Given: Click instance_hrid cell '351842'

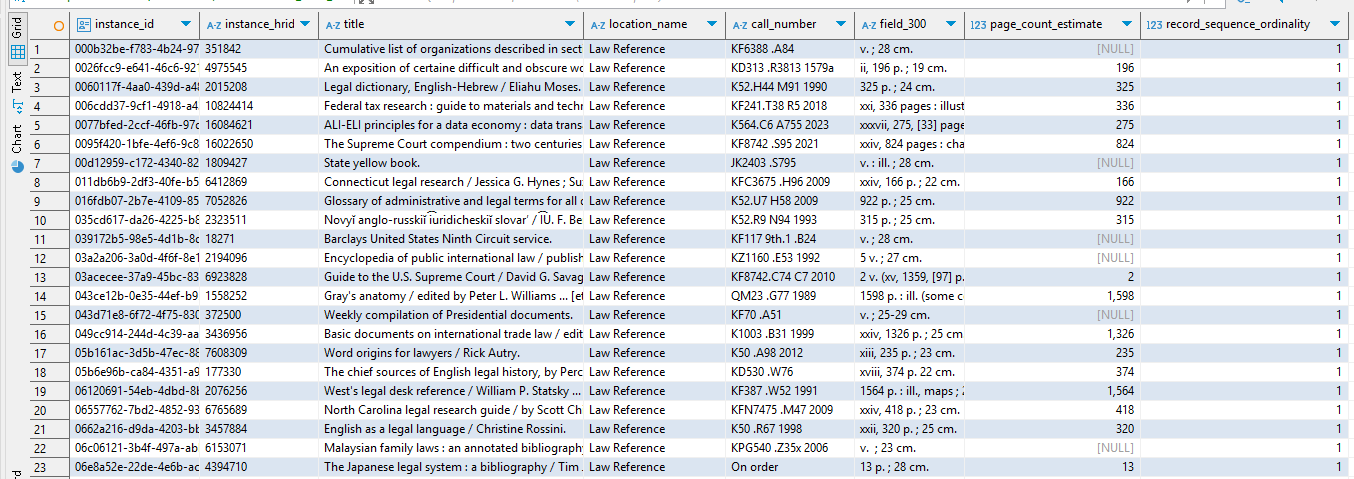Looking at the screenshot, I should pos(259,48).
